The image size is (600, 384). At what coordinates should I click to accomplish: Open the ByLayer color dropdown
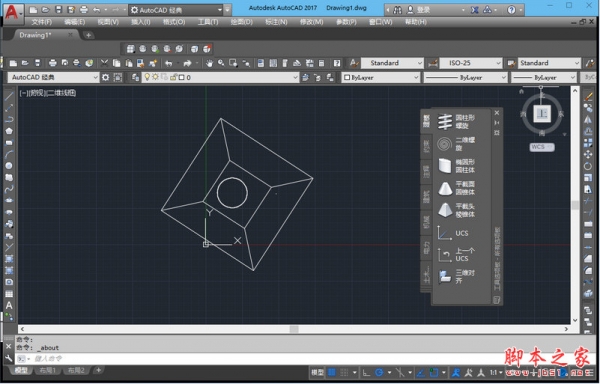point(381,78)
